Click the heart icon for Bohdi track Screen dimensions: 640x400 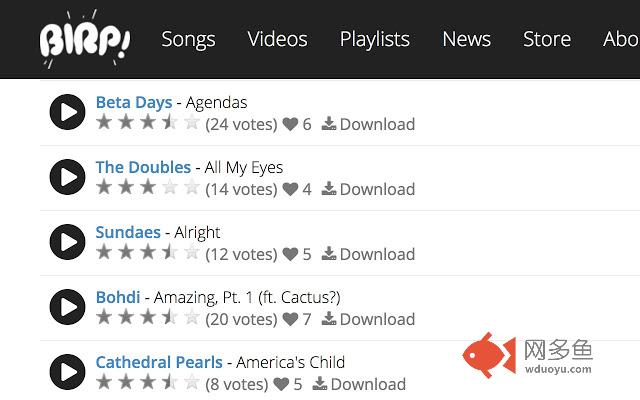click(x=290, y=320)
